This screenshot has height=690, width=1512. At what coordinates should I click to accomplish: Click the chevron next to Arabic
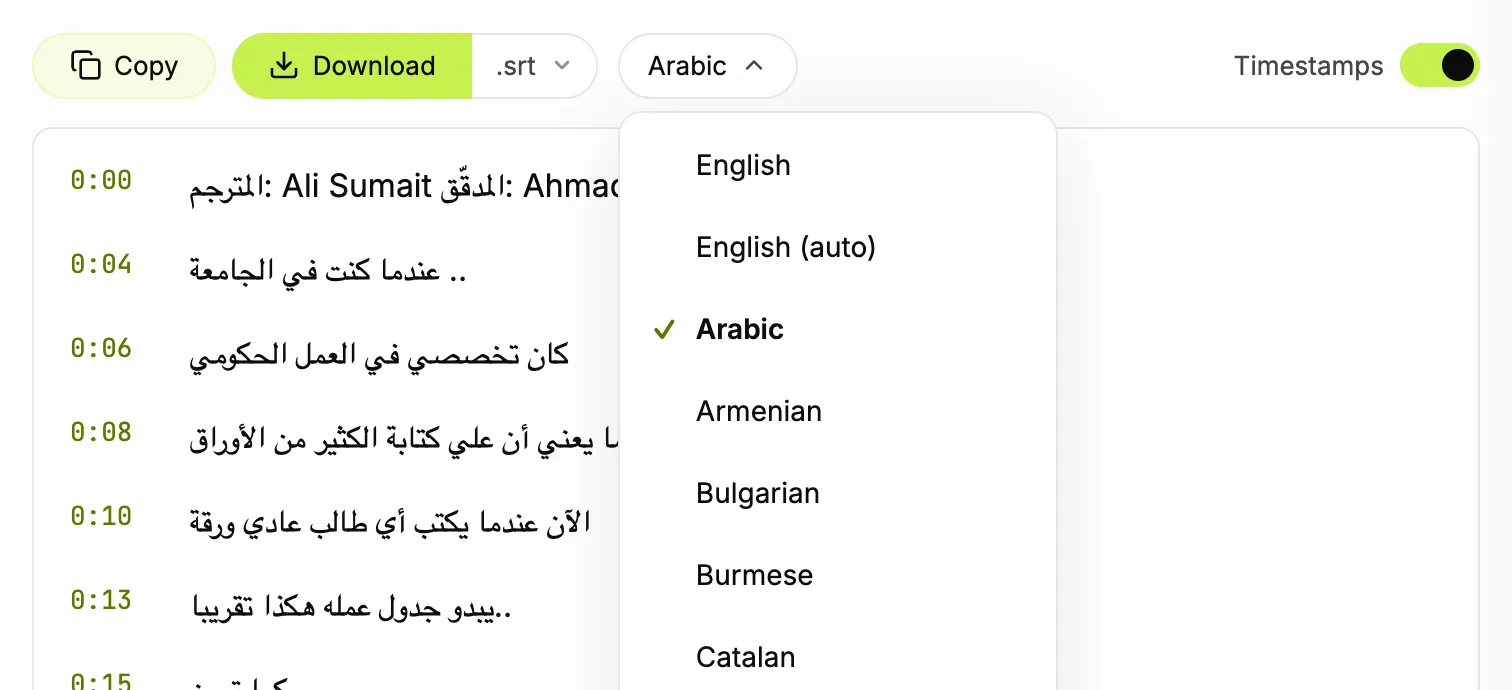click(x=755, y=66)
